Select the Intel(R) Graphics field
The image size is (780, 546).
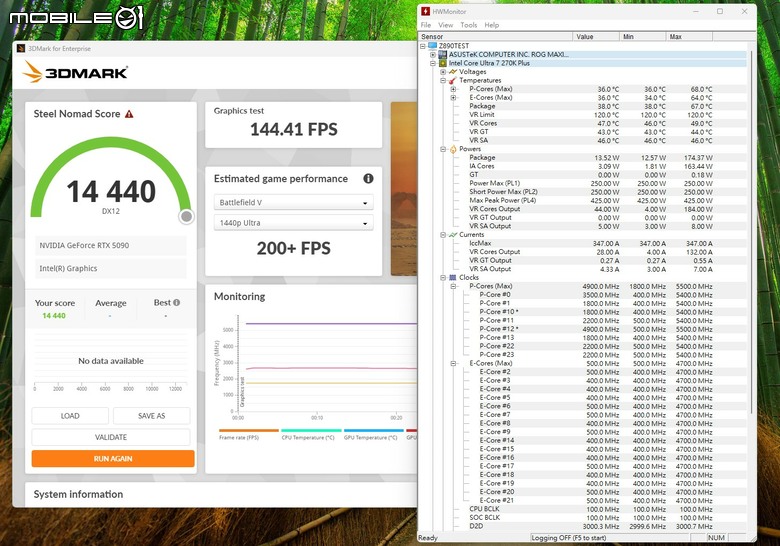point(111,268)
